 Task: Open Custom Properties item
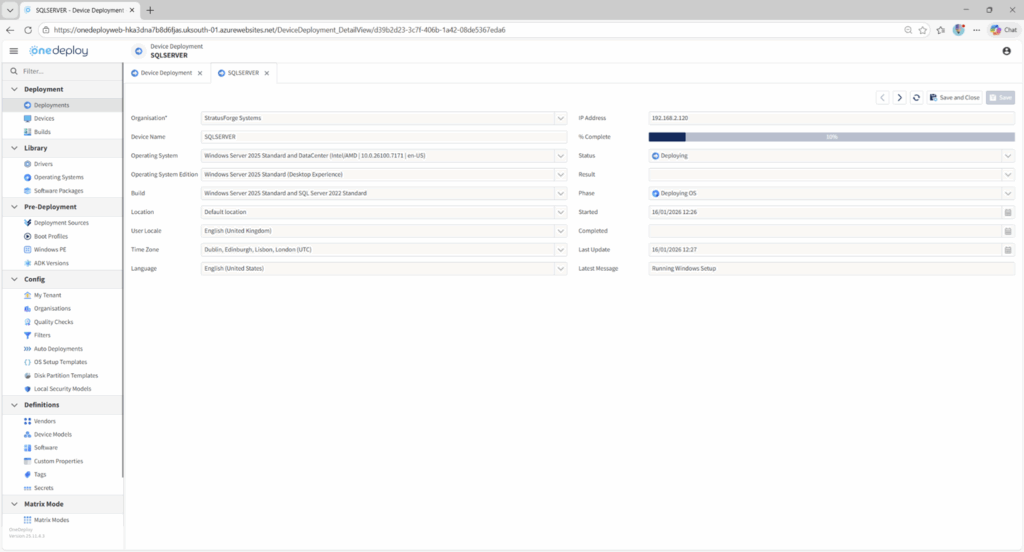(58, 461)
